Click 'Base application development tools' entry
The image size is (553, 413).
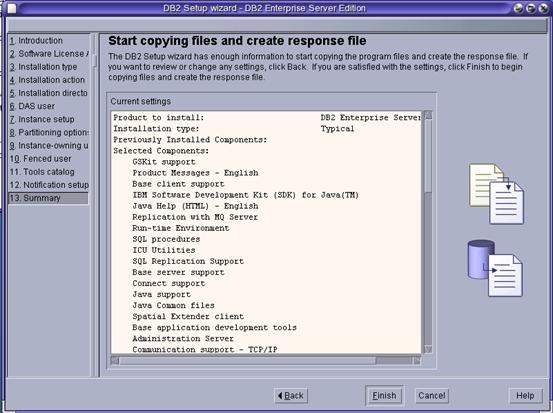click(x=214, y=327)
